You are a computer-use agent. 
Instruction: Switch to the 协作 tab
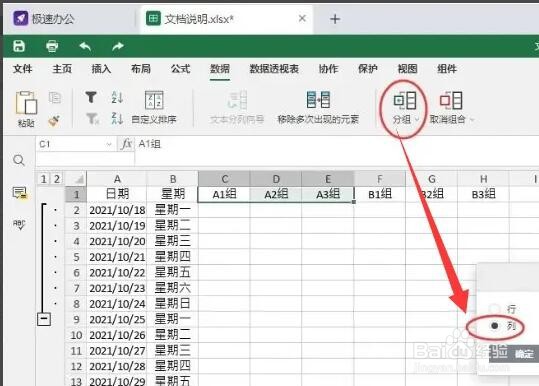coord(328,69)
